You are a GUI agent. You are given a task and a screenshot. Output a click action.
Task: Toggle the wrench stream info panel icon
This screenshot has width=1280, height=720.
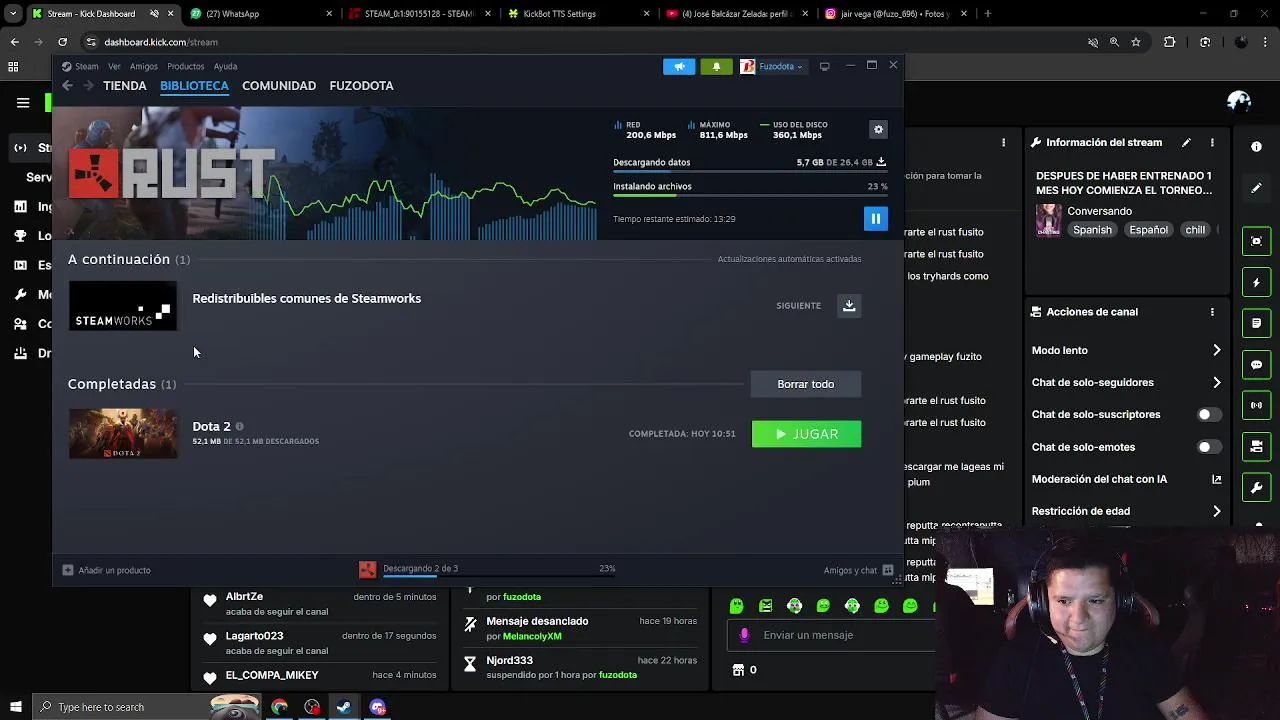(1257, 488)
